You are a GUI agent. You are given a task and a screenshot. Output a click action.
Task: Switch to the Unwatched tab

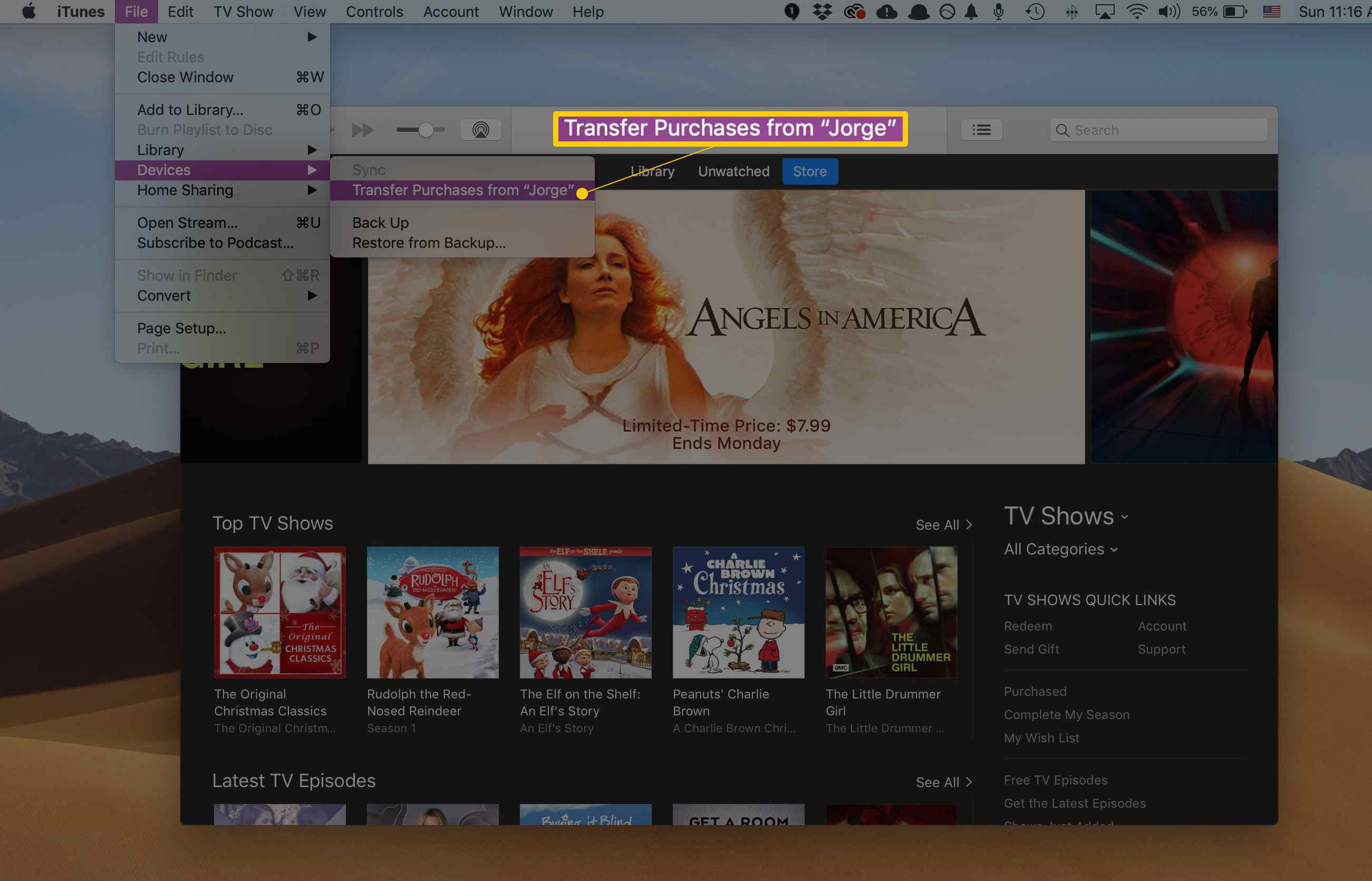click(x=733, y=171)
